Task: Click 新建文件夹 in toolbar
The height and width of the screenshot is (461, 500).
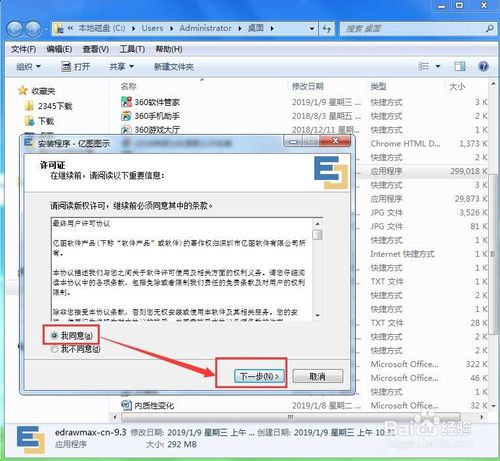Action: 174,67
